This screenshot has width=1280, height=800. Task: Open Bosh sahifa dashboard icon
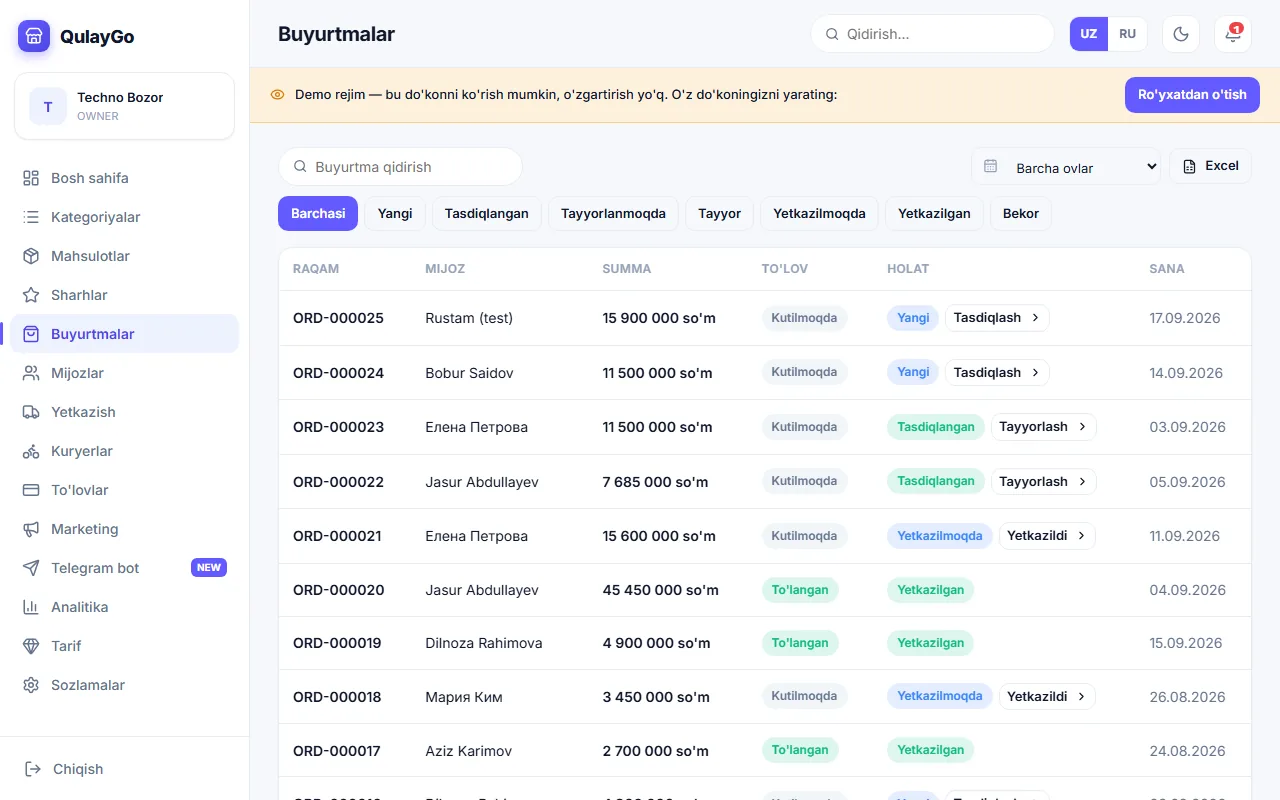31,178
